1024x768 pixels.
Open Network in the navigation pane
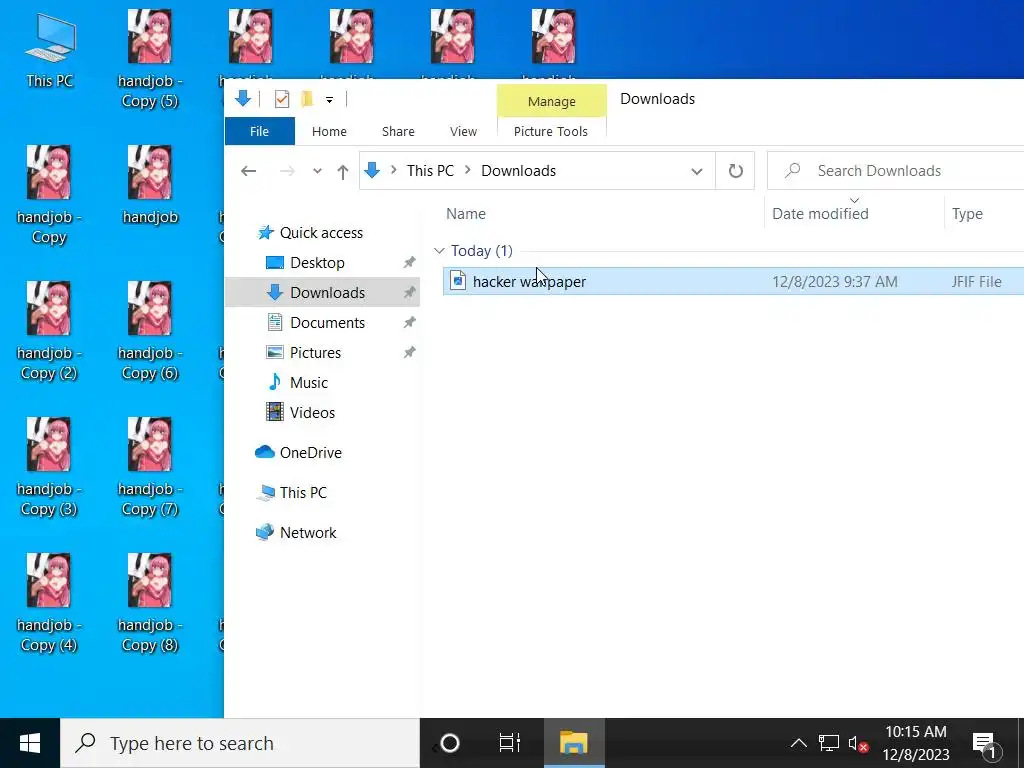pos(308,532)
